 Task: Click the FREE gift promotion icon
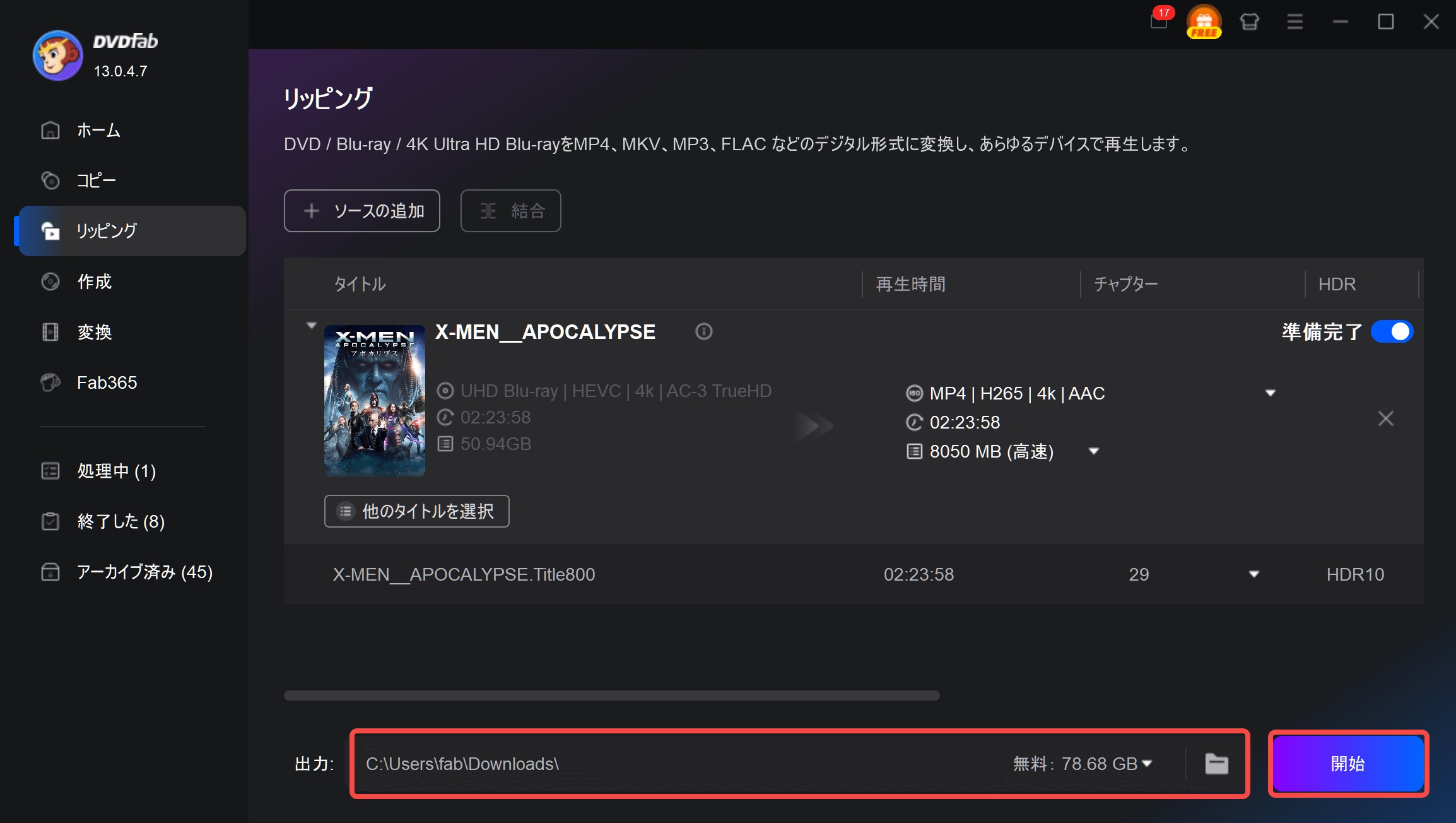tap(1204, 21)
